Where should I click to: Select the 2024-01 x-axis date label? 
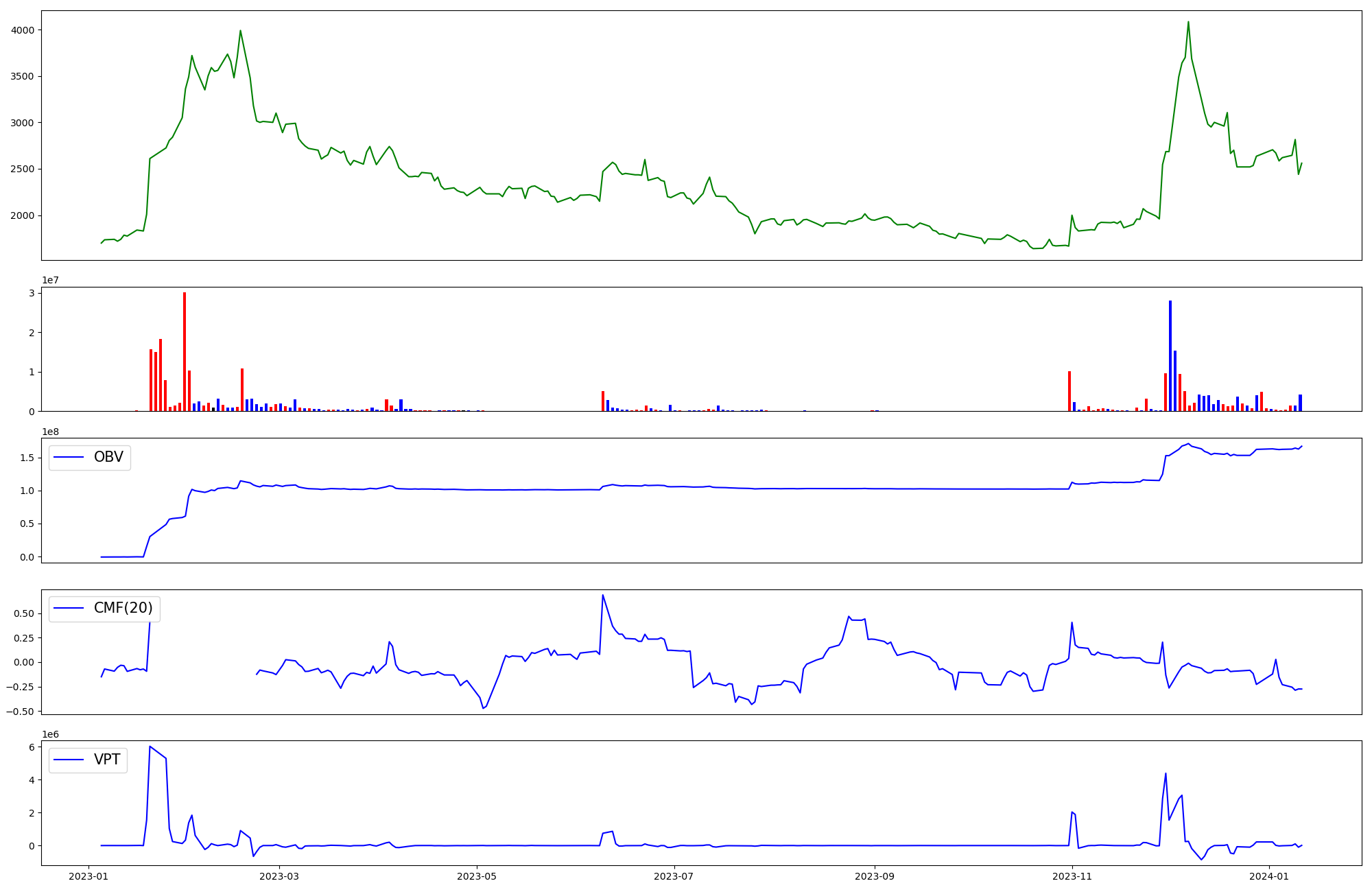tap(1270, 876)
